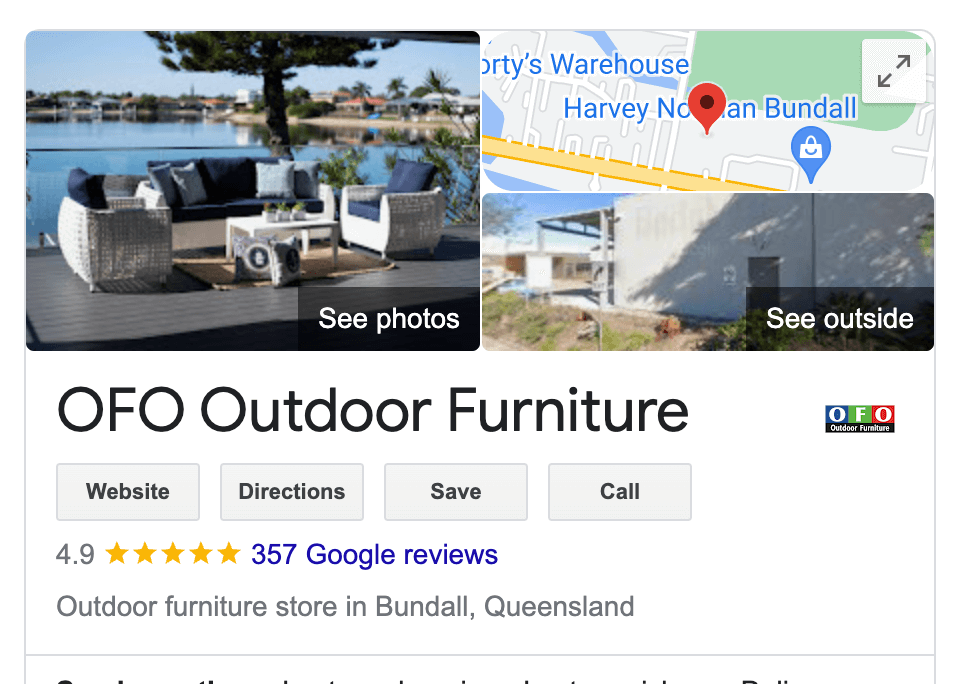Open the OFO Outdoor Furniture logo
Viewport: 956px width, 684px height.
click(x=860, y=419)
